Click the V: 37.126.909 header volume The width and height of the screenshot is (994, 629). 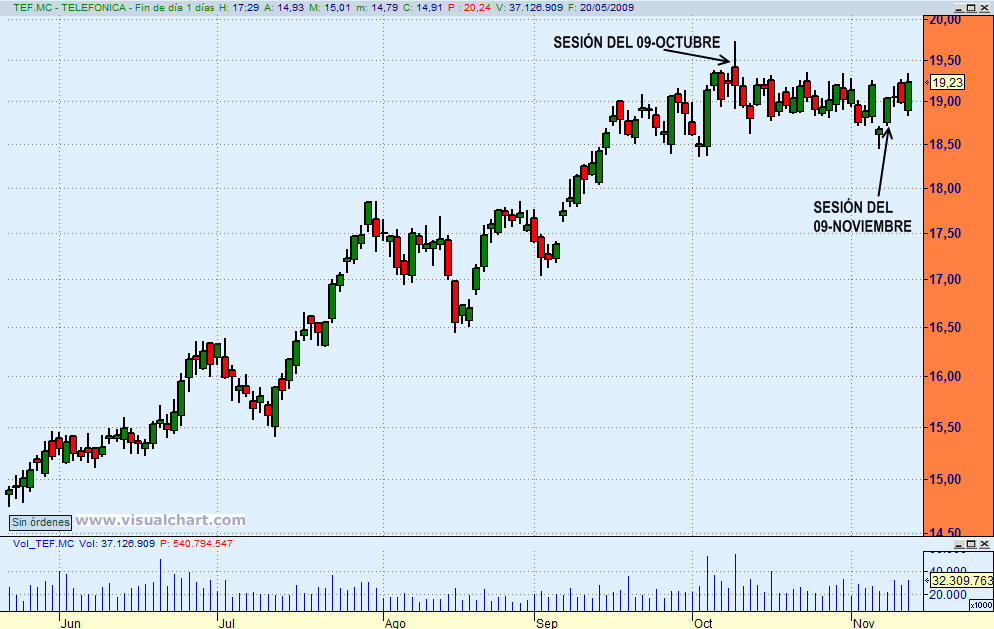[529, 8]
